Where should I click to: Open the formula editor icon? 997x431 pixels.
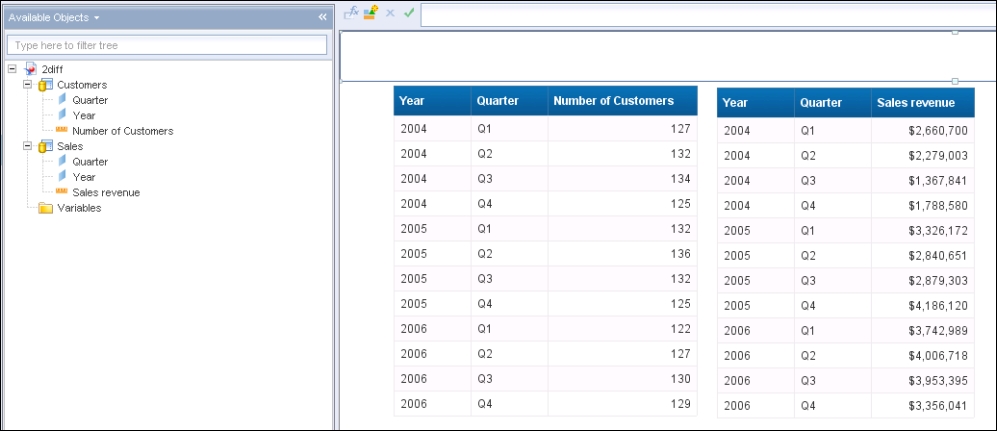click(351, 12)
